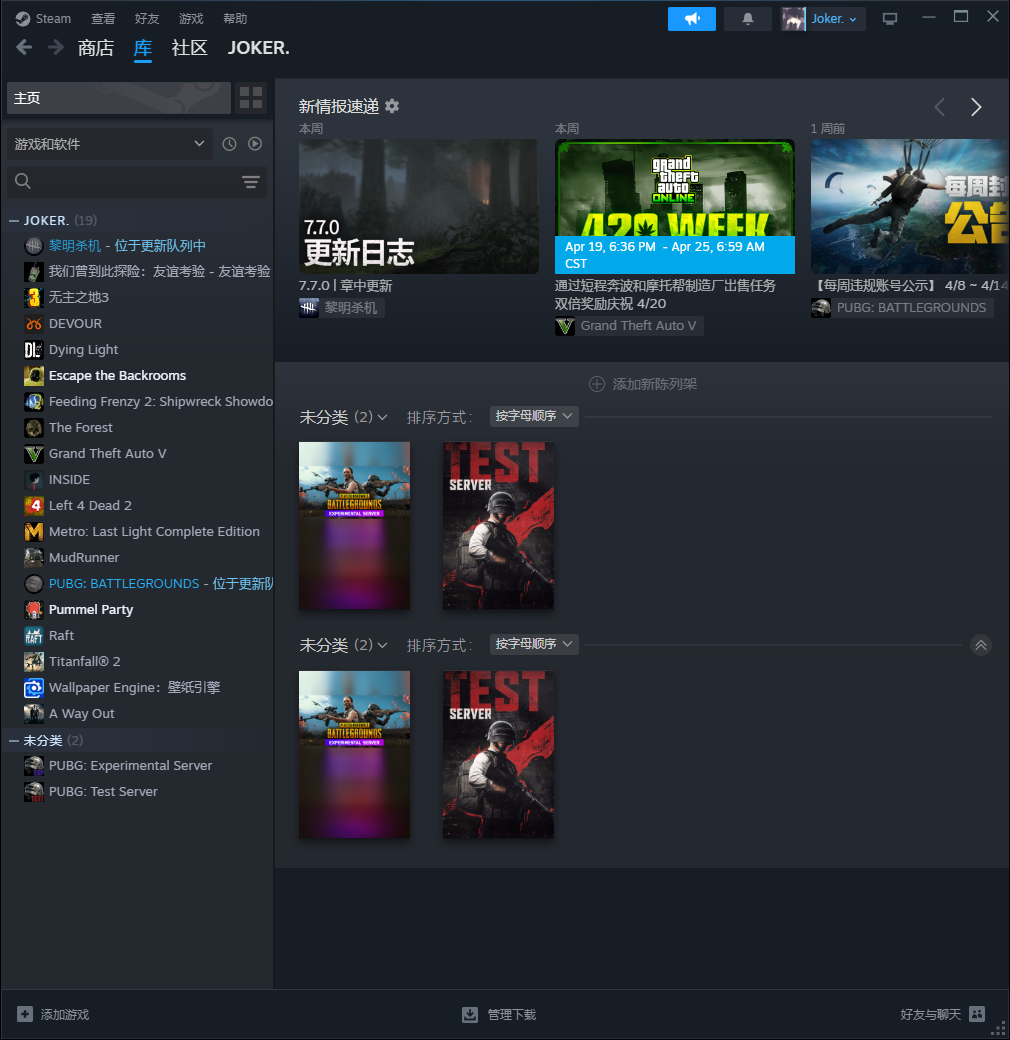Collapse second shelf with double-chevron icon

tap(981, 645)
